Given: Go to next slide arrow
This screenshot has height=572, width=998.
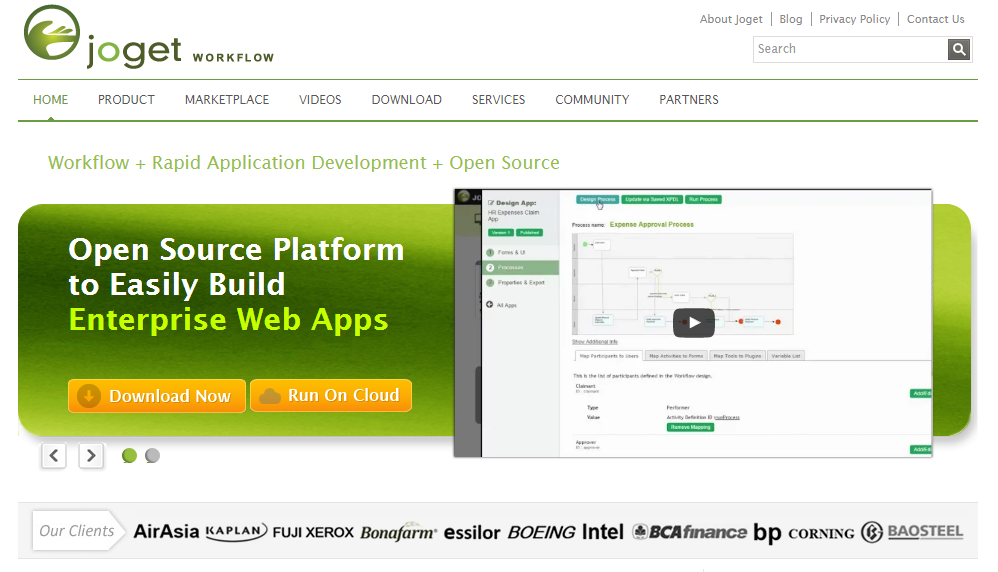Looking at the screenshot, I should [91, 456].
